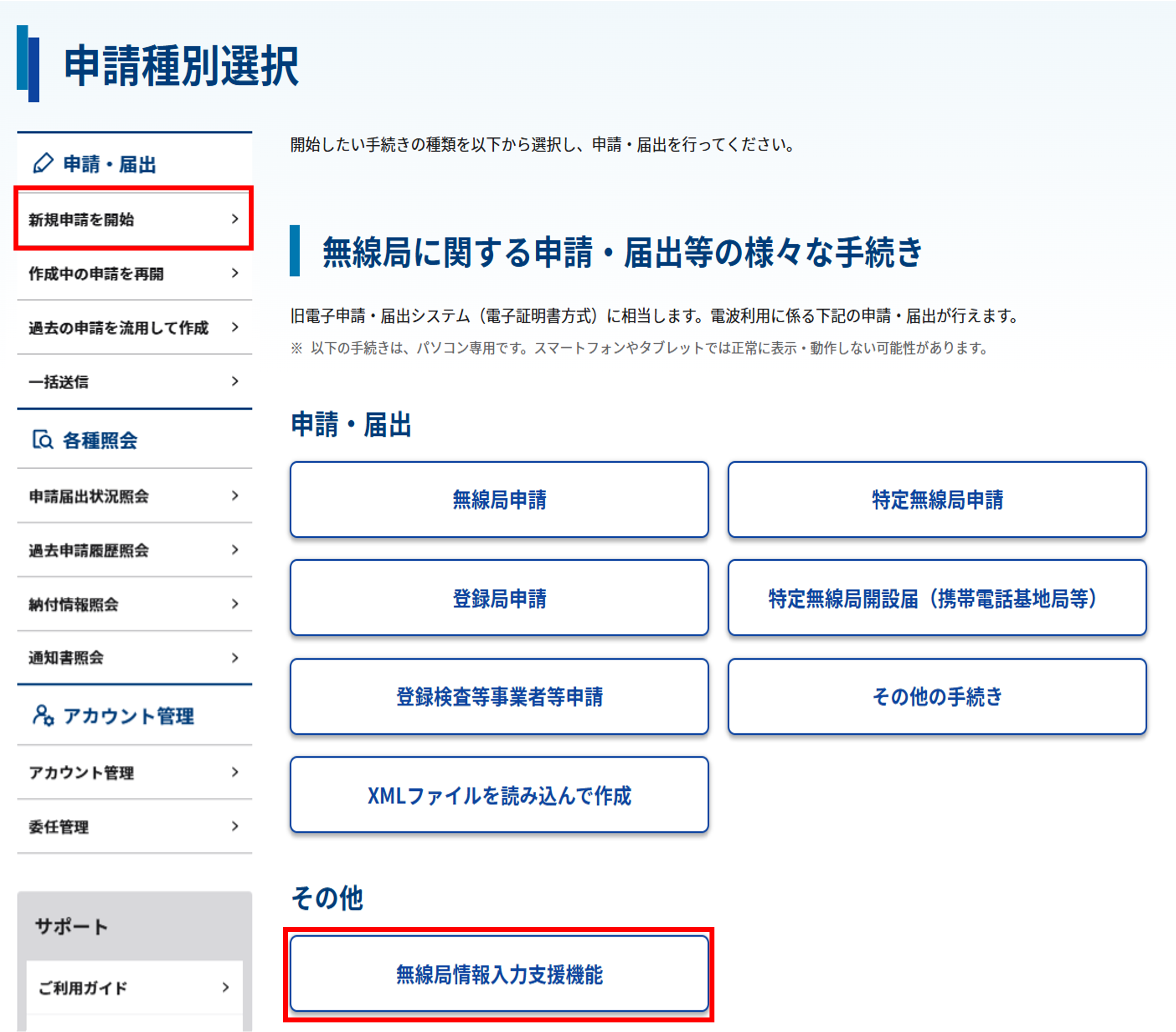Viewport: 1176px width, 1032px height.
Task: Click the その他の手続き button
Action: tap(937, 697)
